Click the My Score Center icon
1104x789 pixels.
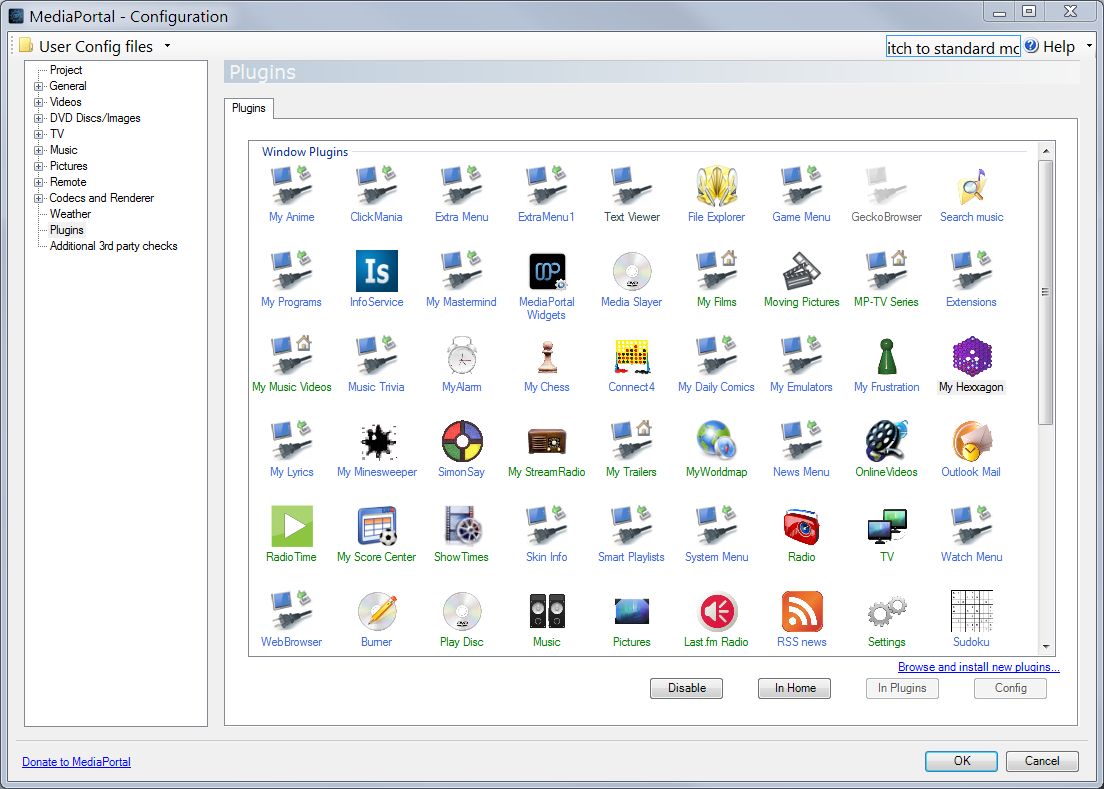[377, 526]
